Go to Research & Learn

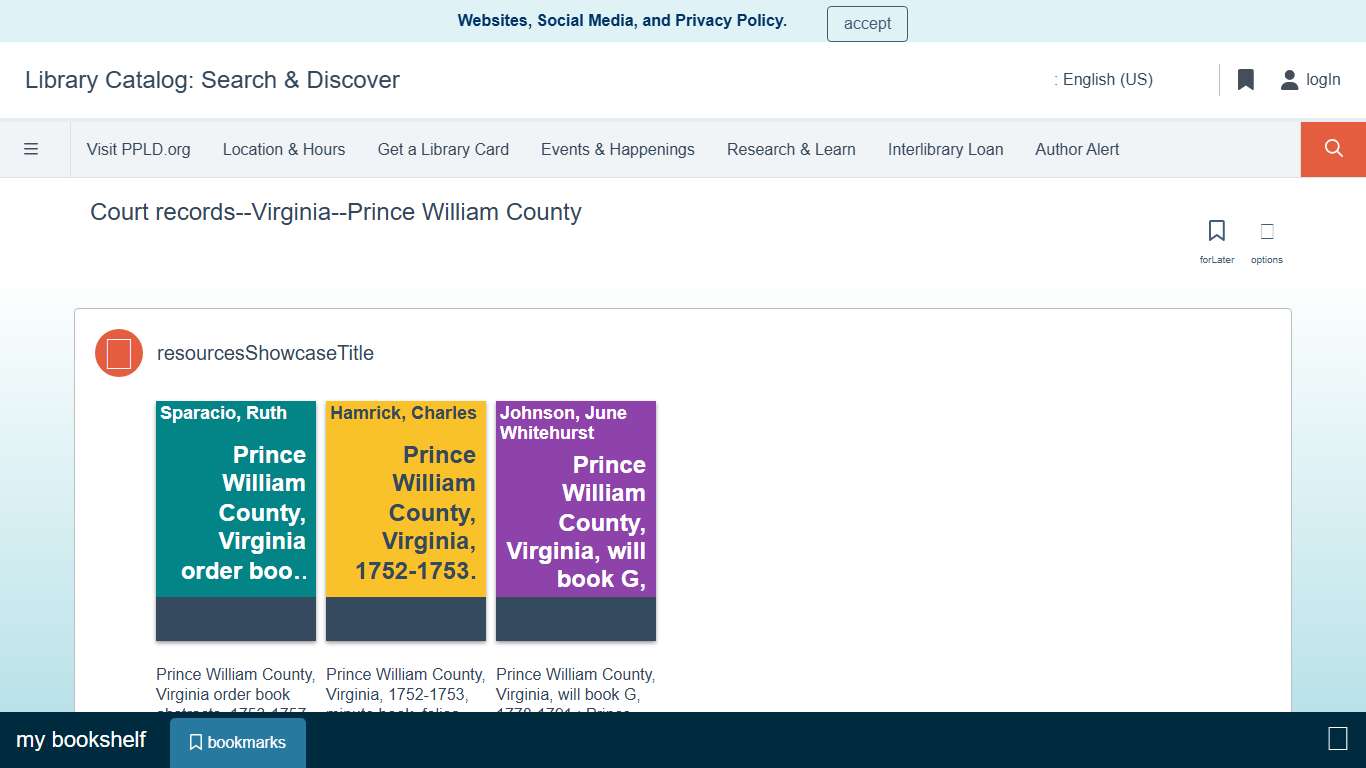click(791, 149)
